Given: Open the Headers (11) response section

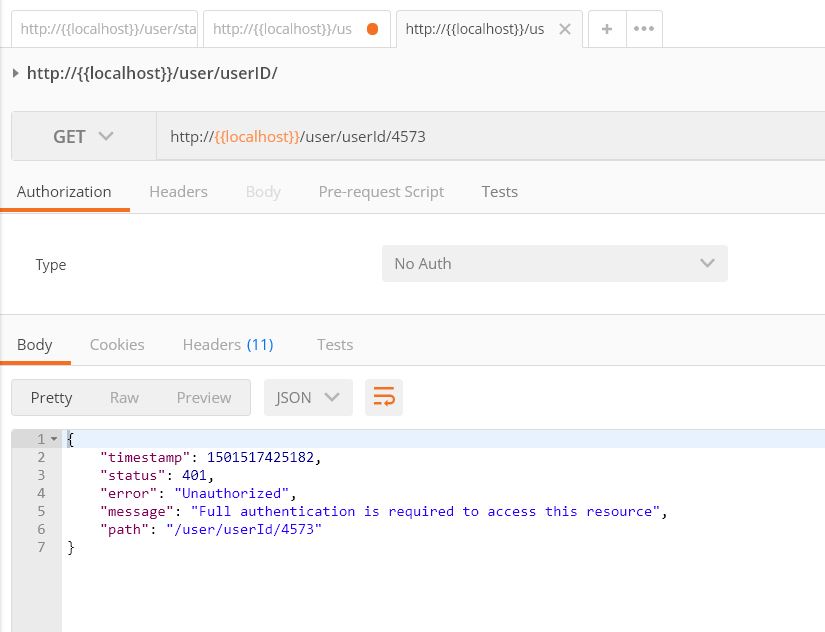Looking at the screenshot, I should tap(227, 344).
